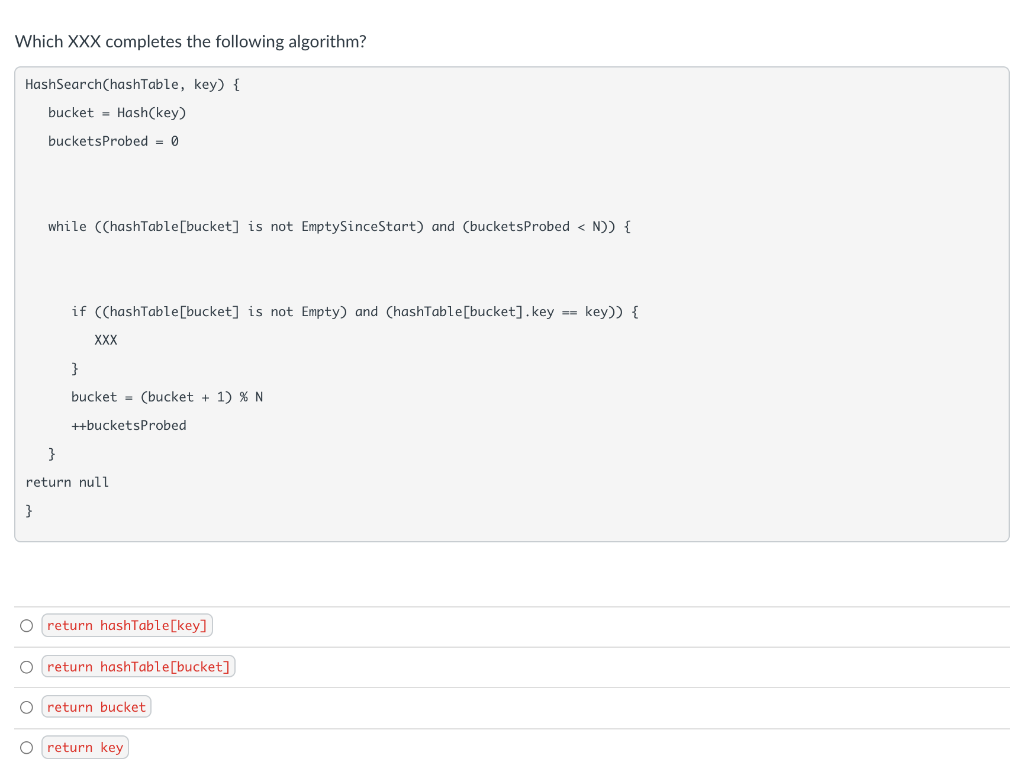
Task: Click the XXX placeholder inside the code block
Action: point(106,340)
